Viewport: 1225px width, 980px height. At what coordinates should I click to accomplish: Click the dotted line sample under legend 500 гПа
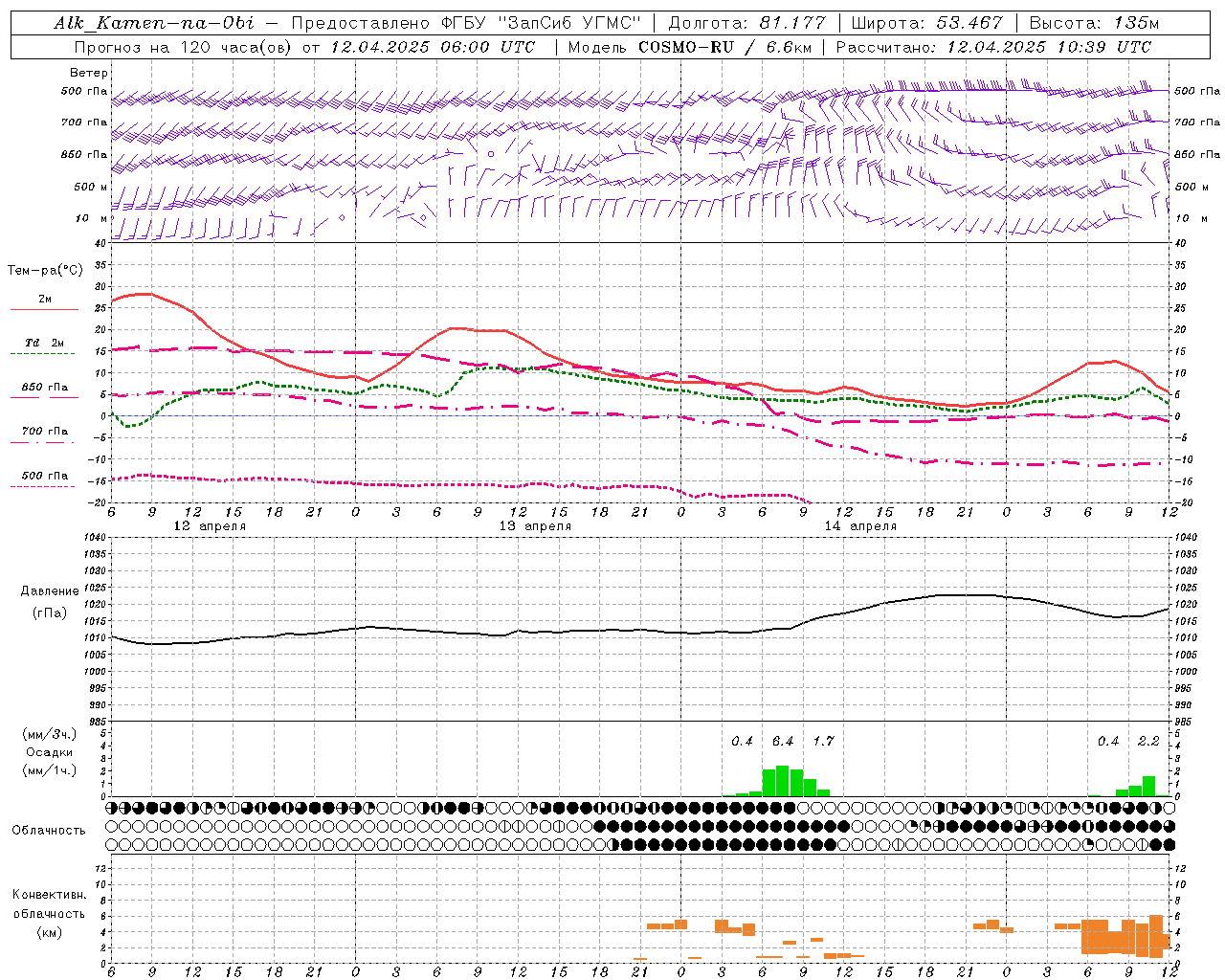[42, 486]
